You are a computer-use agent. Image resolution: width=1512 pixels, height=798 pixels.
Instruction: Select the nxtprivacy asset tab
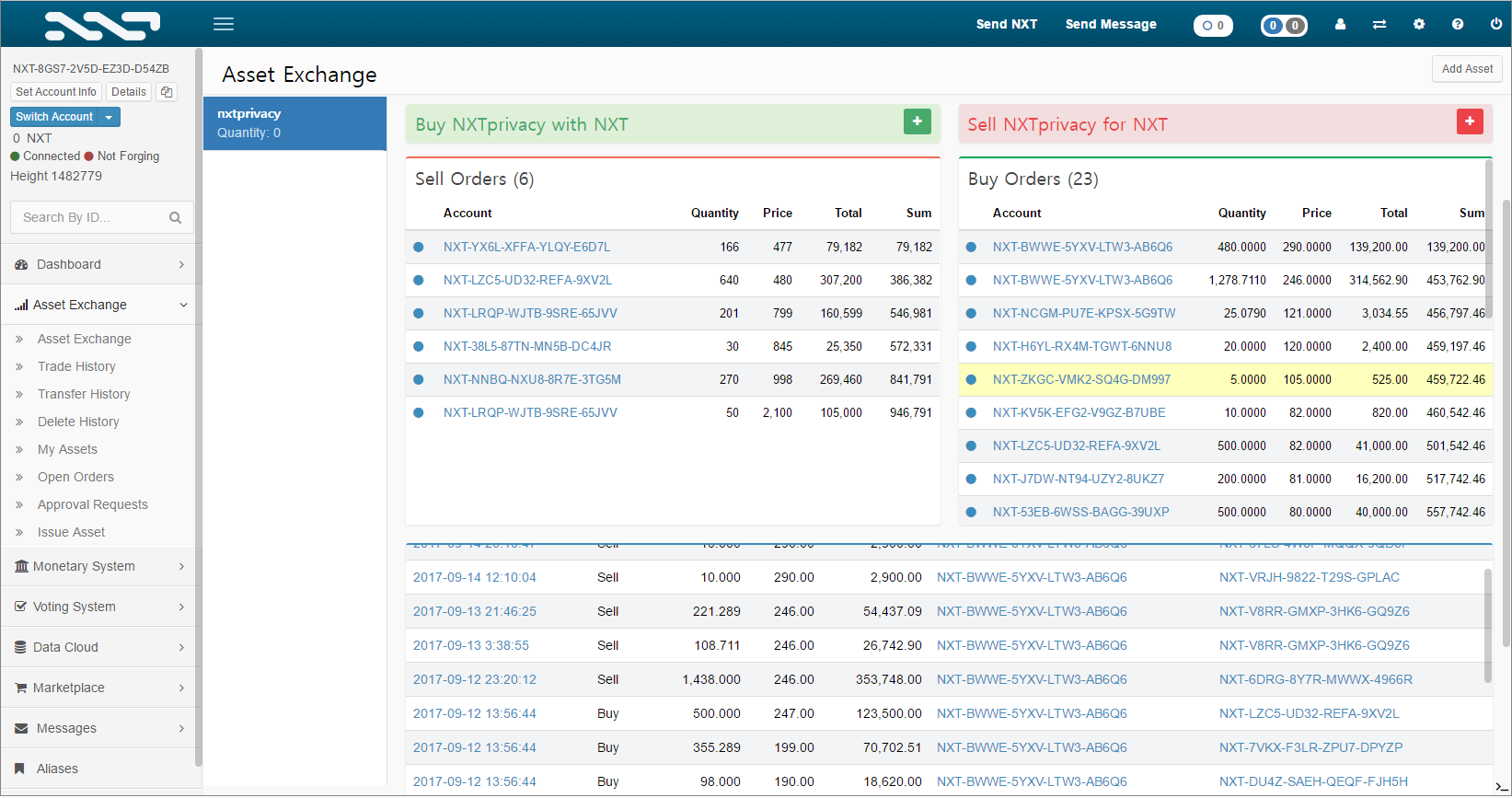coord(294,123)
